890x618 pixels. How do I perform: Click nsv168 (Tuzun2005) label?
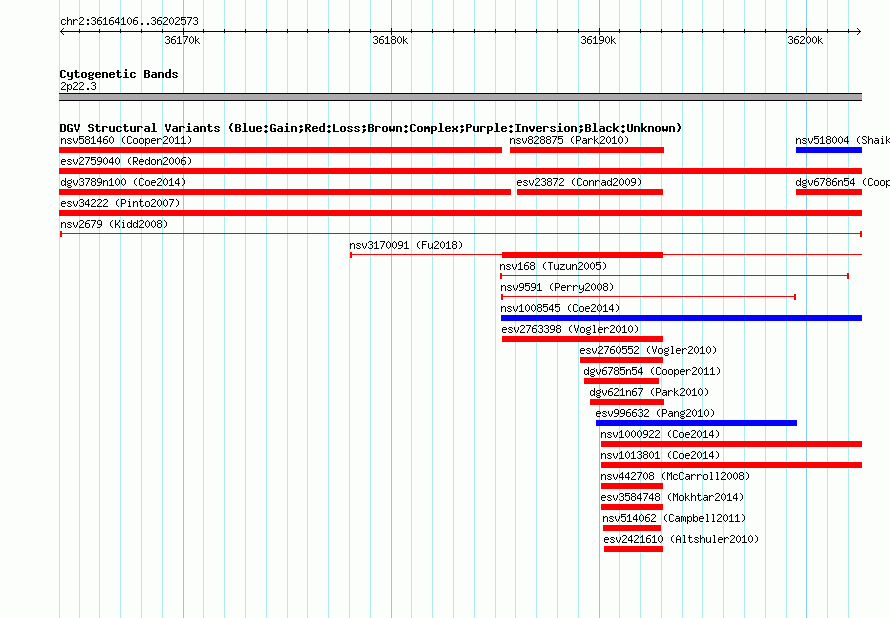[x=553, y=266]
